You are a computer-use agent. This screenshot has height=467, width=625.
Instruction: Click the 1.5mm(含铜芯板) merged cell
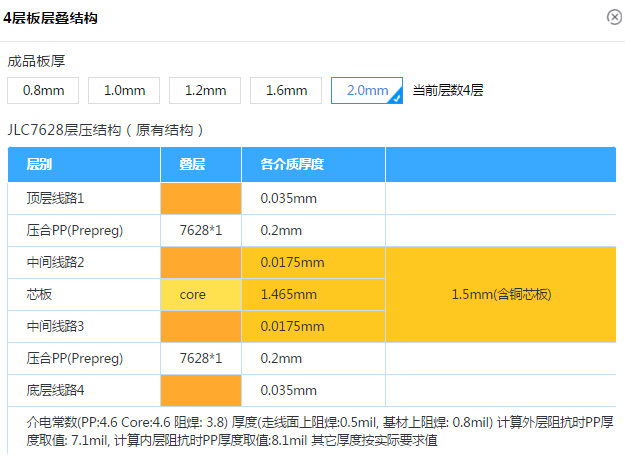[x=500, y=295]
